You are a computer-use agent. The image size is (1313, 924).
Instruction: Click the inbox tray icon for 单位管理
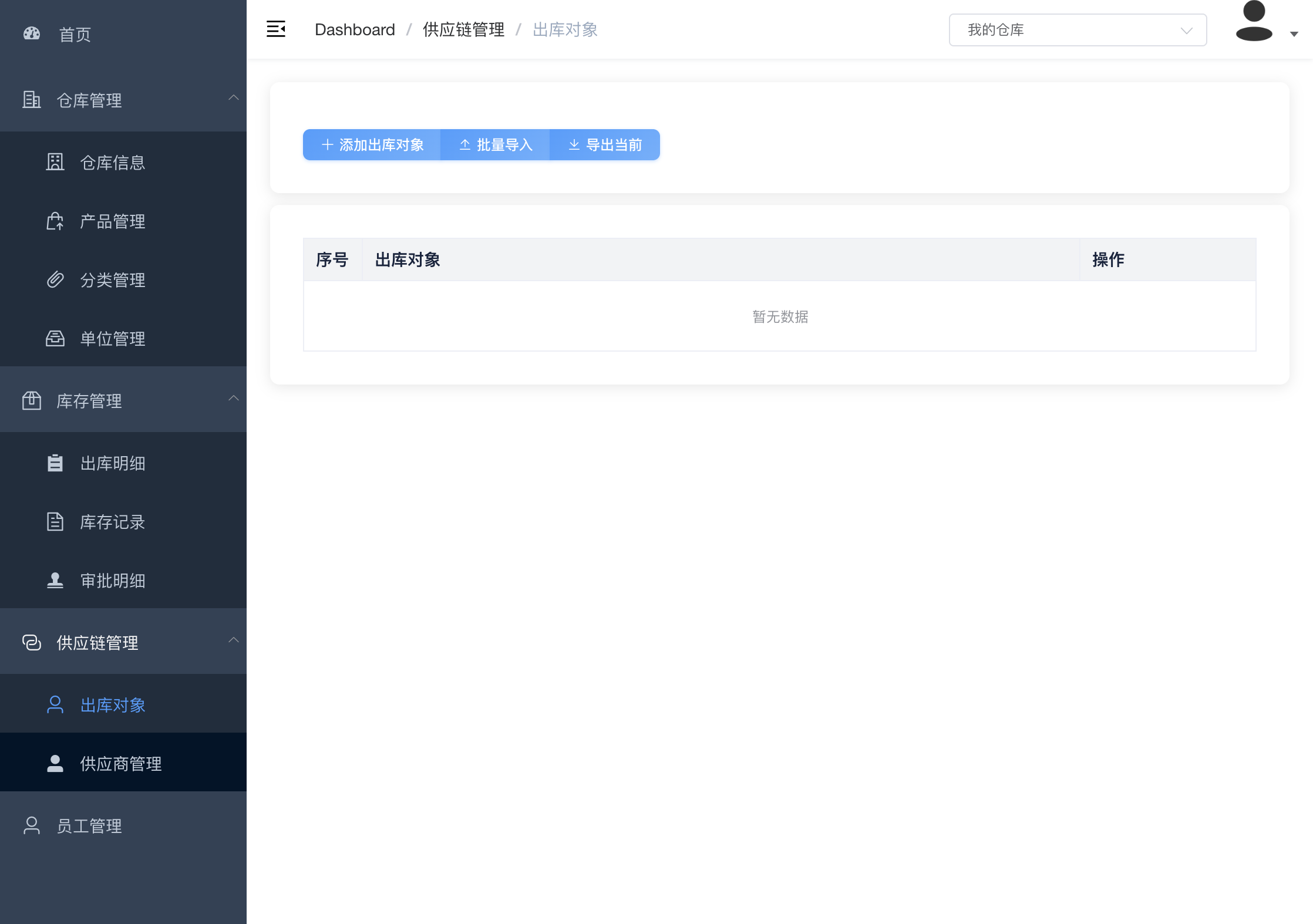click(x=55, y=339)
